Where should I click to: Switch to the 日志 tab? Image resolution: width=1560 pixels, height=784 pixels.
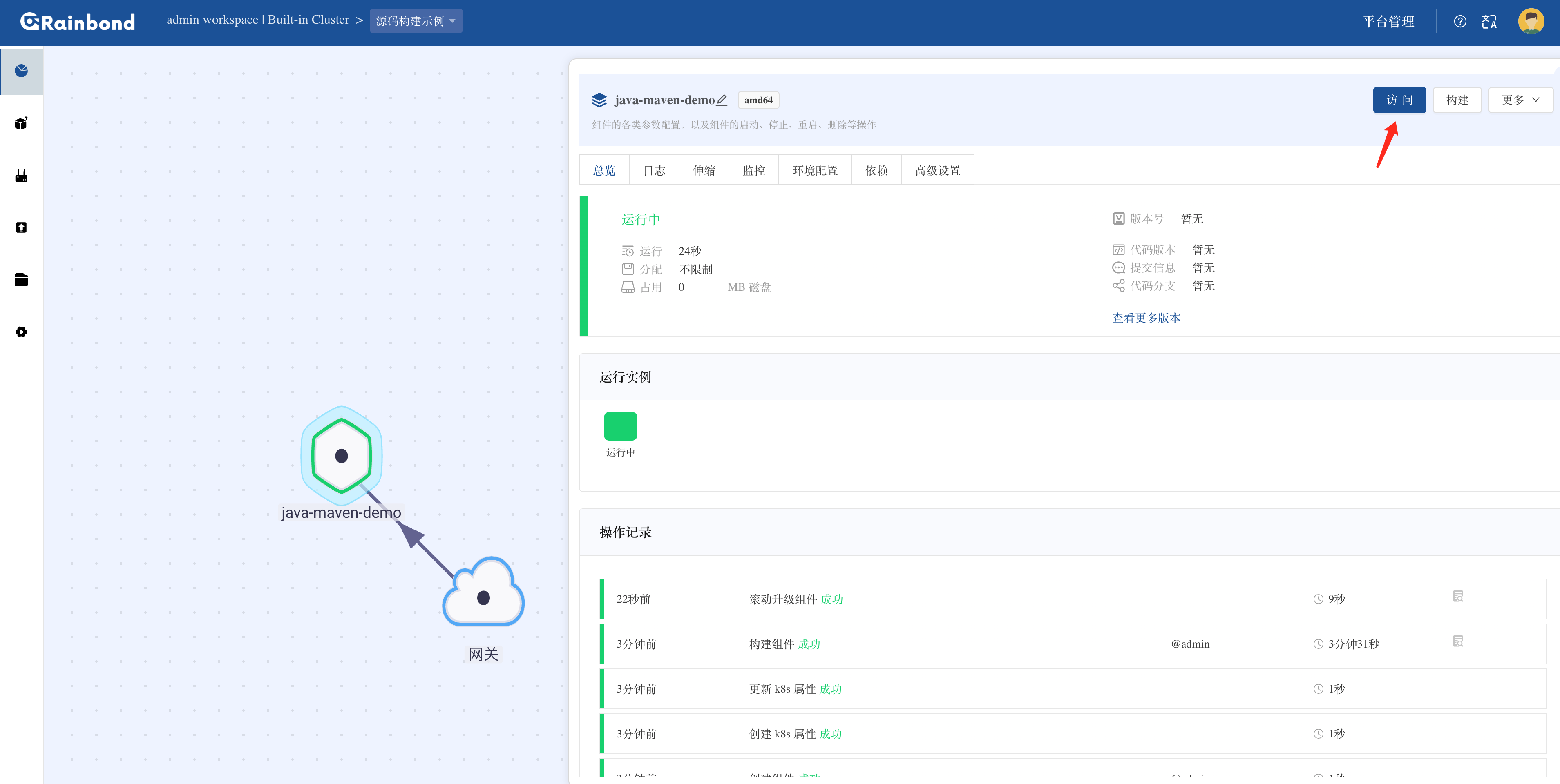coord(654,171)
